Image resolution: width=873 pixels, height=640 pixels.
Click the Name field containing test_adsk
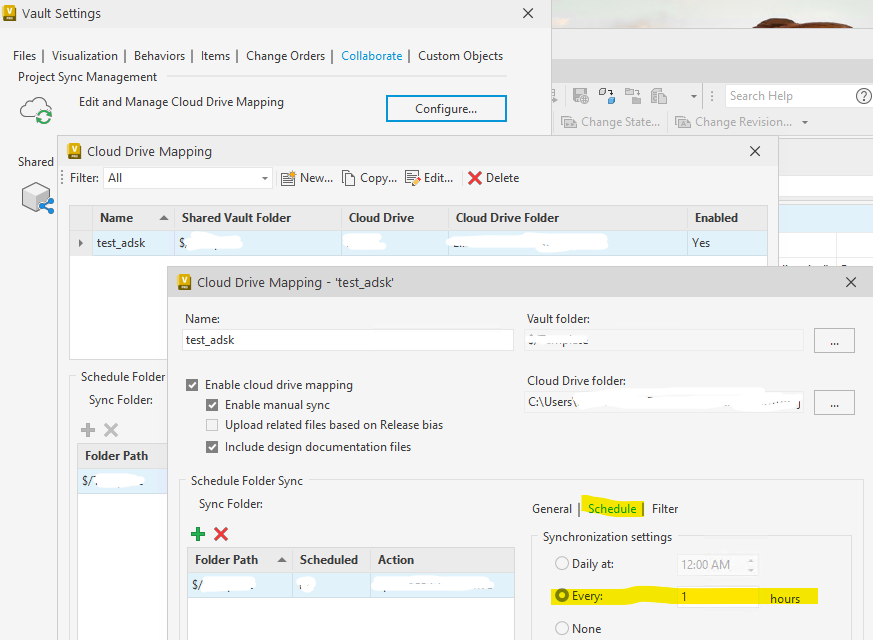point(347,339)
